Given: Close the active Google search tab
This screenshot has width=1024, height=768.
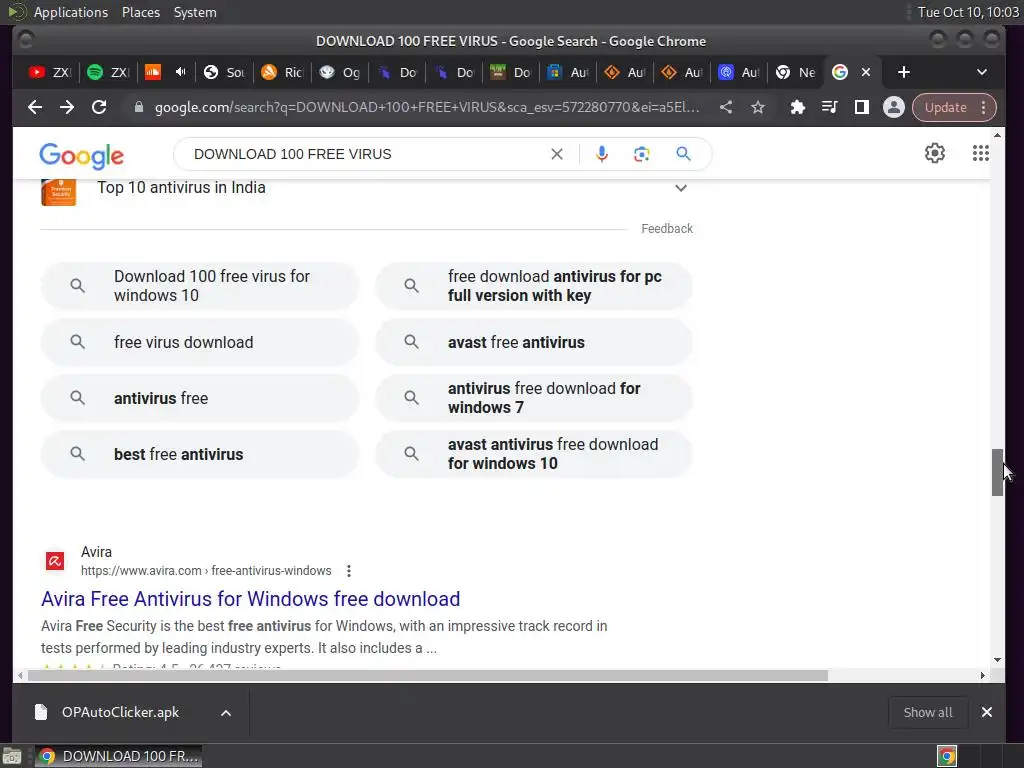Looking at the screenshot, I should point(866,72).
